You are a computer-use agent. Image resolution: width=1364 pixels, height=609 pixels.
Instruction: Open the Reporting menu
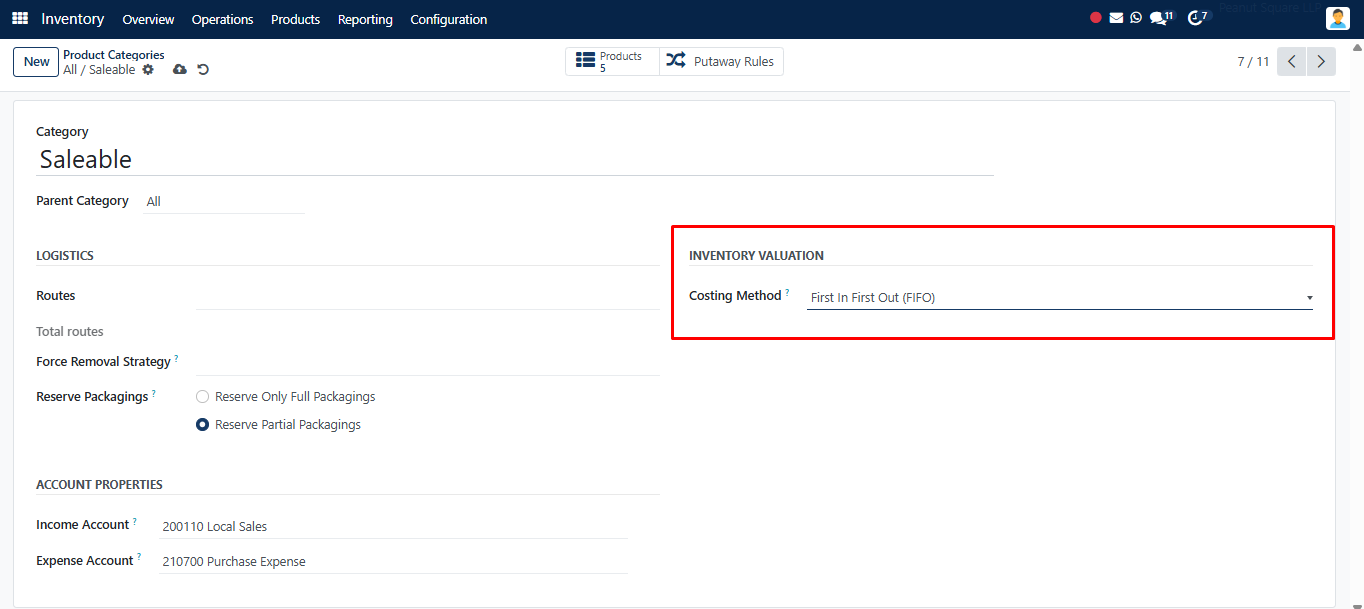point(365,19)
